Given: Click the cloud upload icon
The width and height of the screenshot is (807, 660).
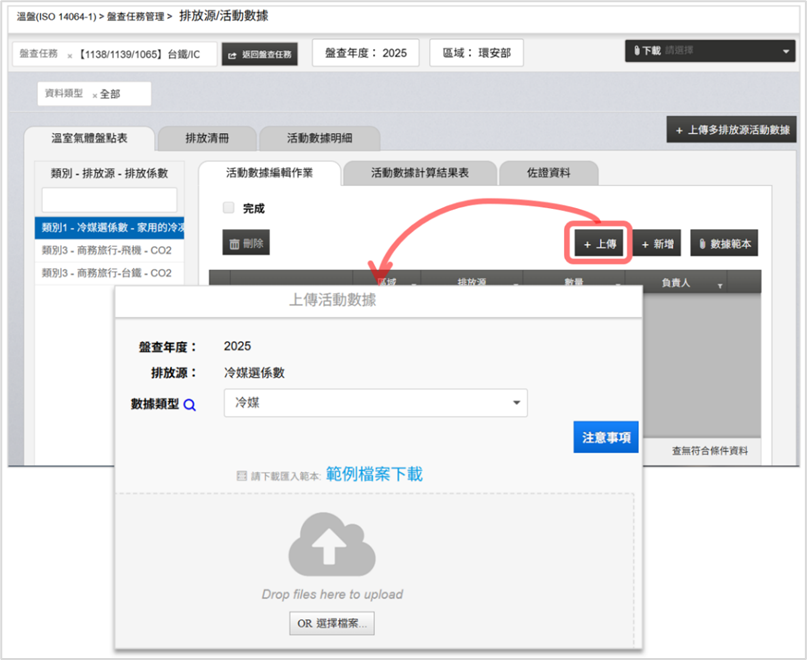Looking at the screenshot, I should (x=331, y=547).
